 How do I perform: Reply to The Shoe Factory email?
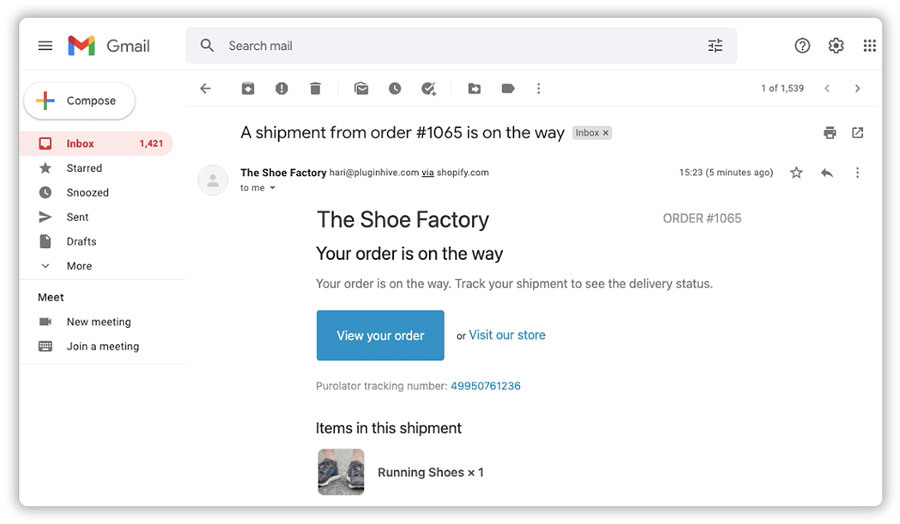[827, 172]
